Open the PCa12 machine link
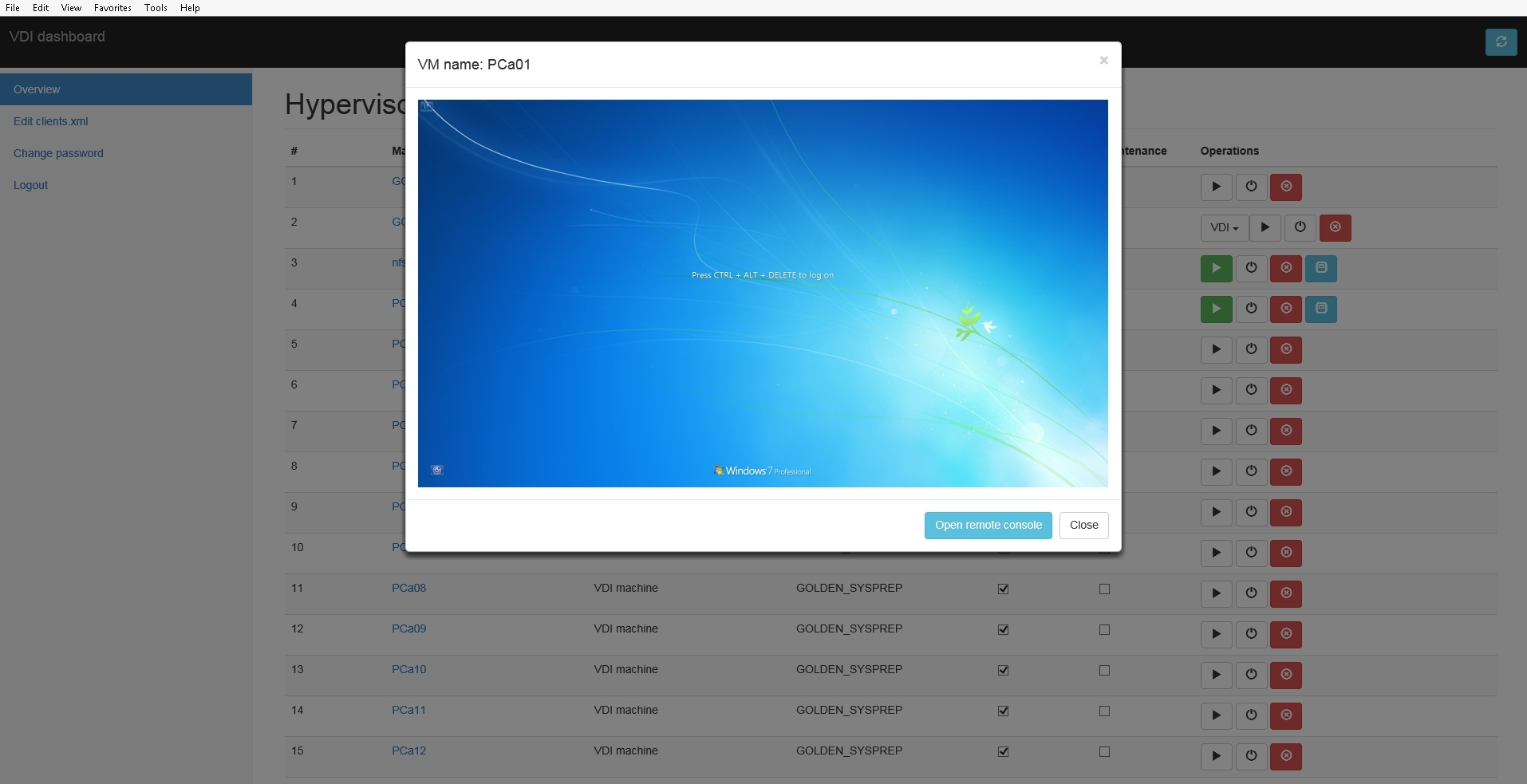Viewport: 1527px width, 784px height. click(408, 751)
